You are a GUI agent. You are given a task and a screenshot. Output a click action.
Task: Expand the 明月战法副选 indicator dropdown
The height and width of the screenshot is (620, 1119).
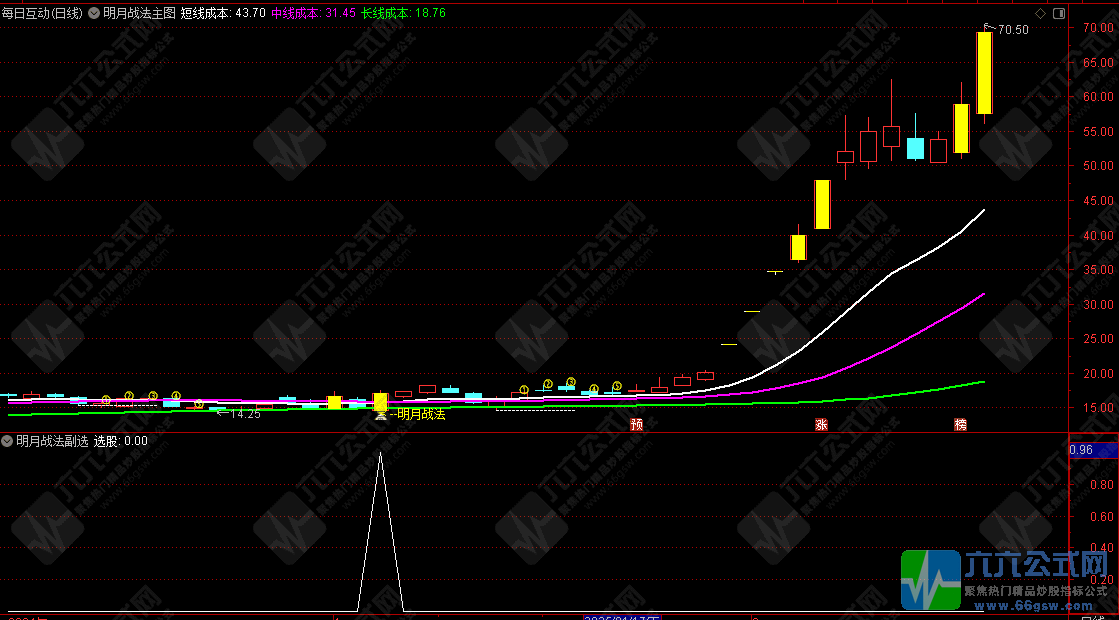8,441
